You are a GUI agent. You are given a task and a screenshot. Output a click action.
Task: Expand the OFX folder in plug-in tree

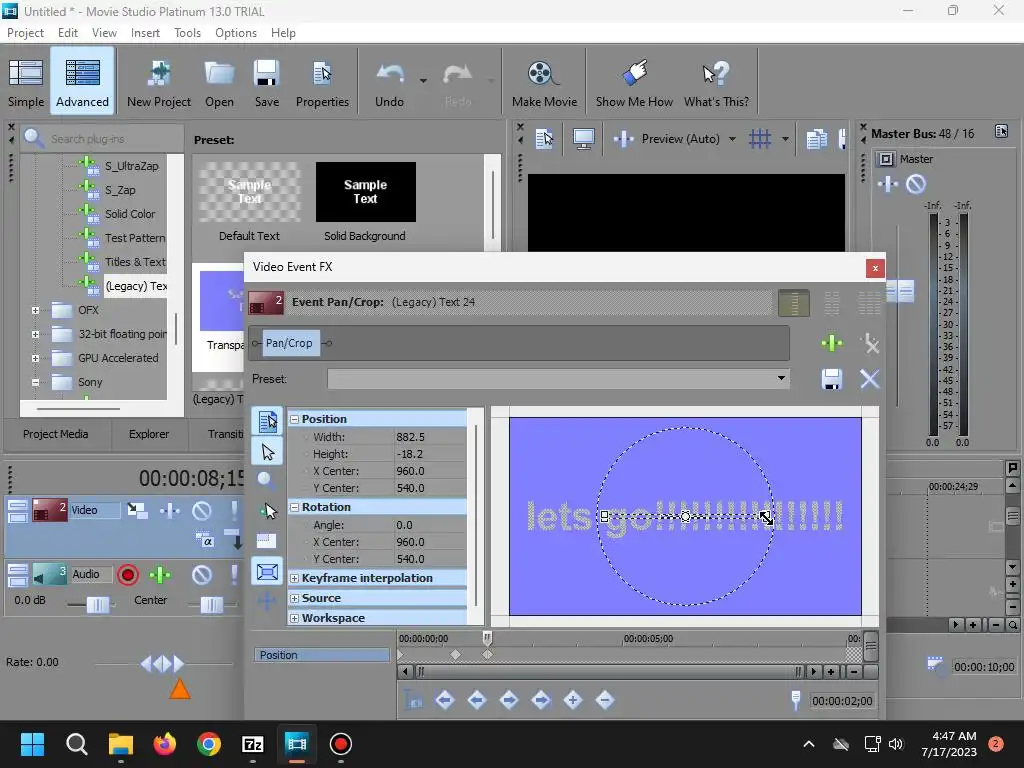tap(35, 310)
